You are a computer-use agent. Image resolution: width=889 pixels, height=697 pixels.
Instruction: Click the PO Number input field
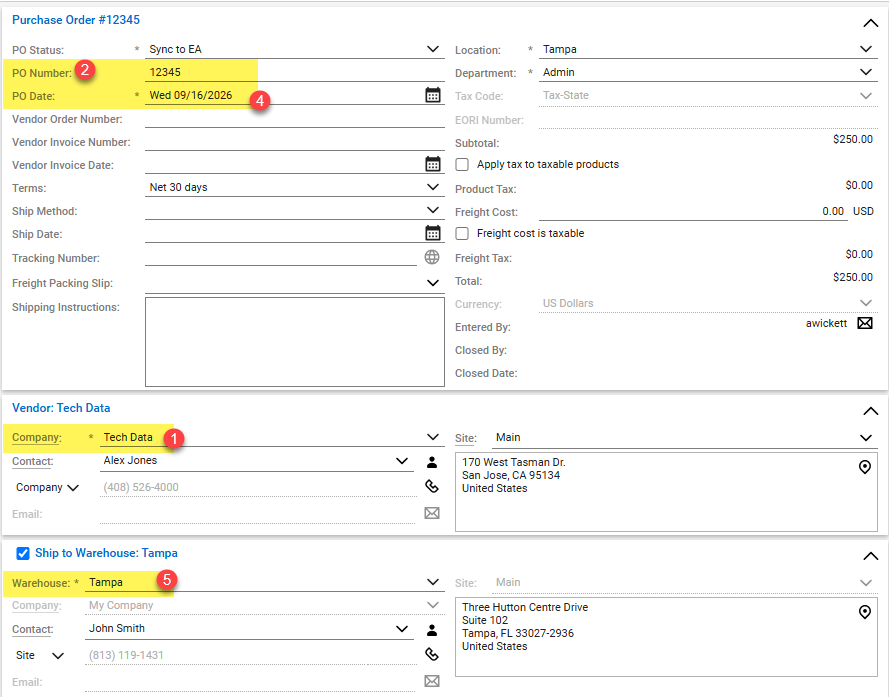click(294, 73)
